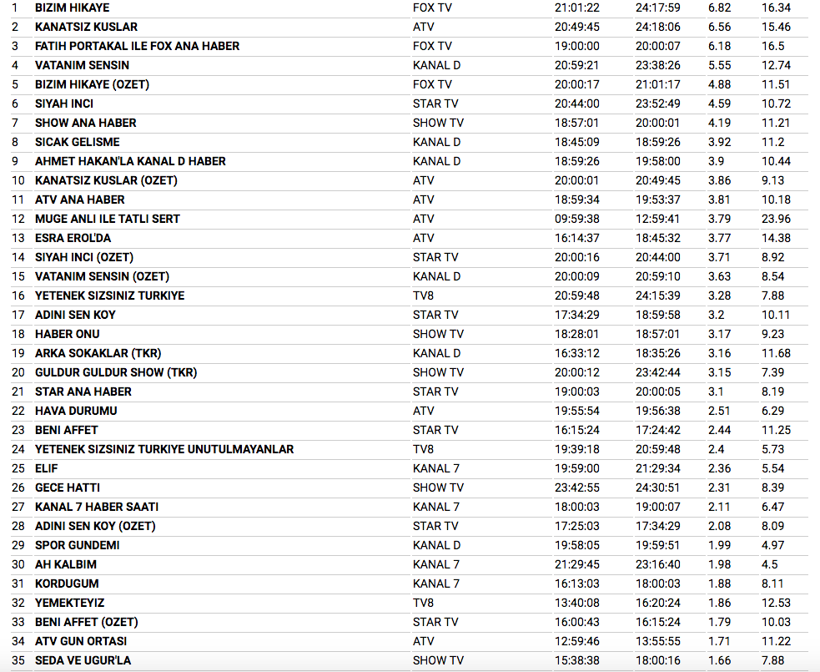This screenshot has width=820, height=672.
Task: Select GULDUR GULDUR SHOW (TKR) row
Action: (116, 372)
